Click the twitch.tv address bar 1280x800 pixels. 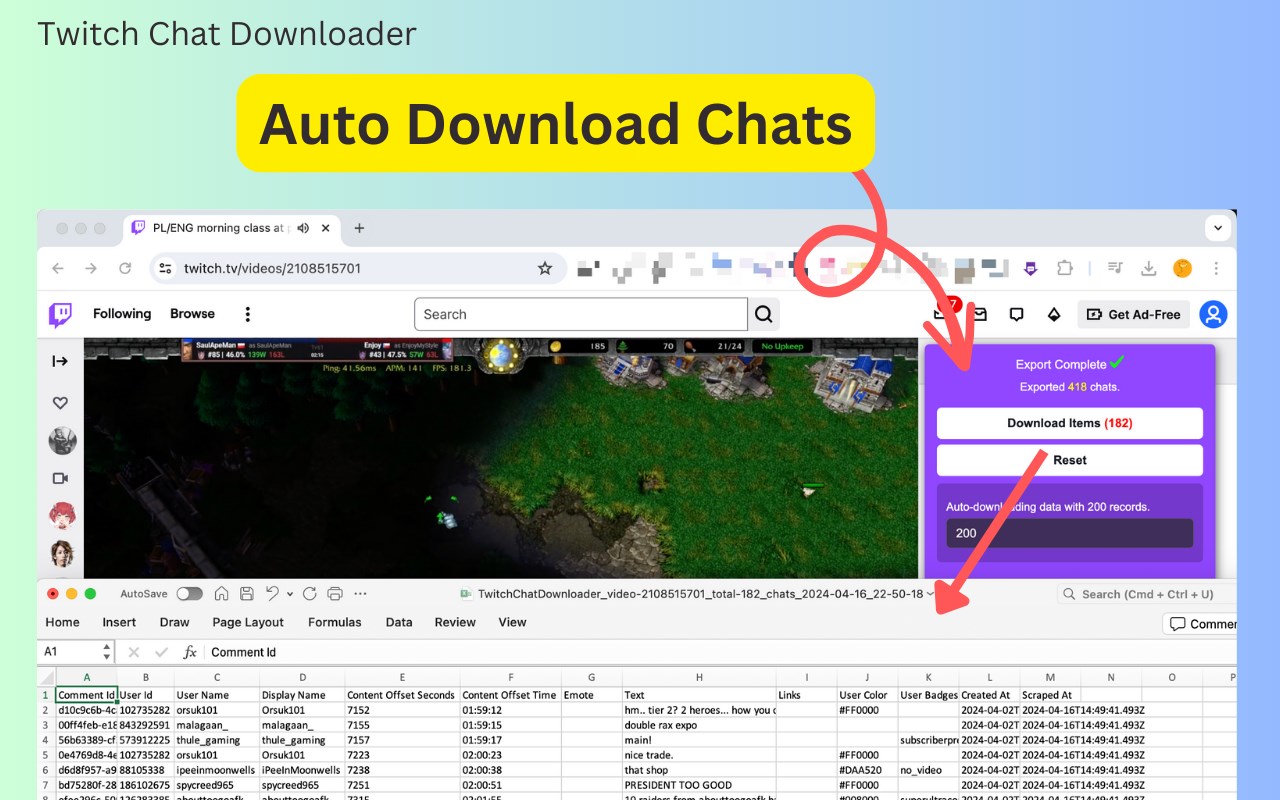coord(358,268)
